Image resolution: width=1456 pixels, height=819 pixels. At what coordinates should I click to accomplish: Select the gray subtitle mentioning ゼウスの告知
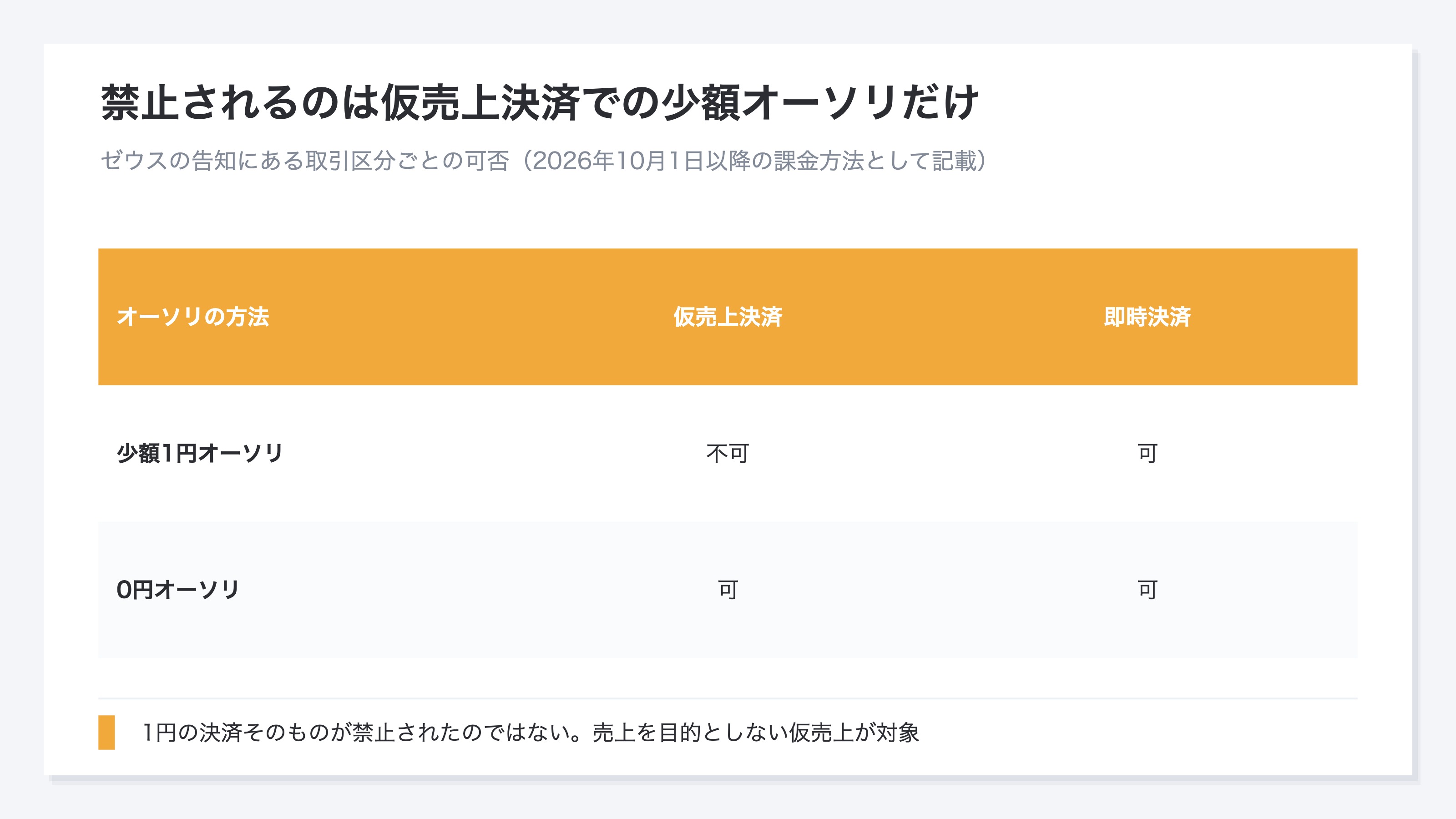(x=544, y=161)
